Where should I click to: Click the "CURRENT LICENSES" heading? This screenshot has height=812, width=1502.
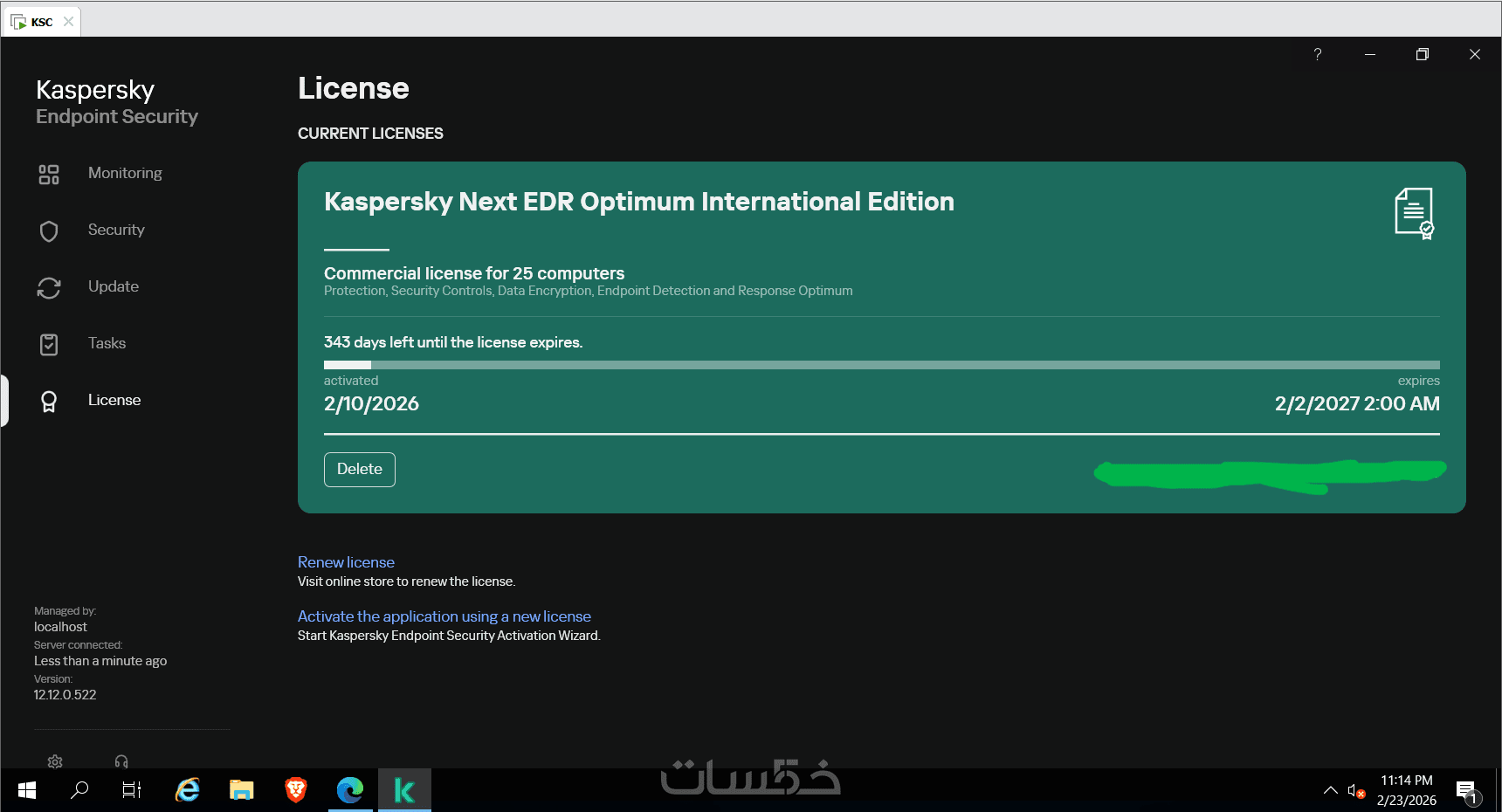(370, 134)
